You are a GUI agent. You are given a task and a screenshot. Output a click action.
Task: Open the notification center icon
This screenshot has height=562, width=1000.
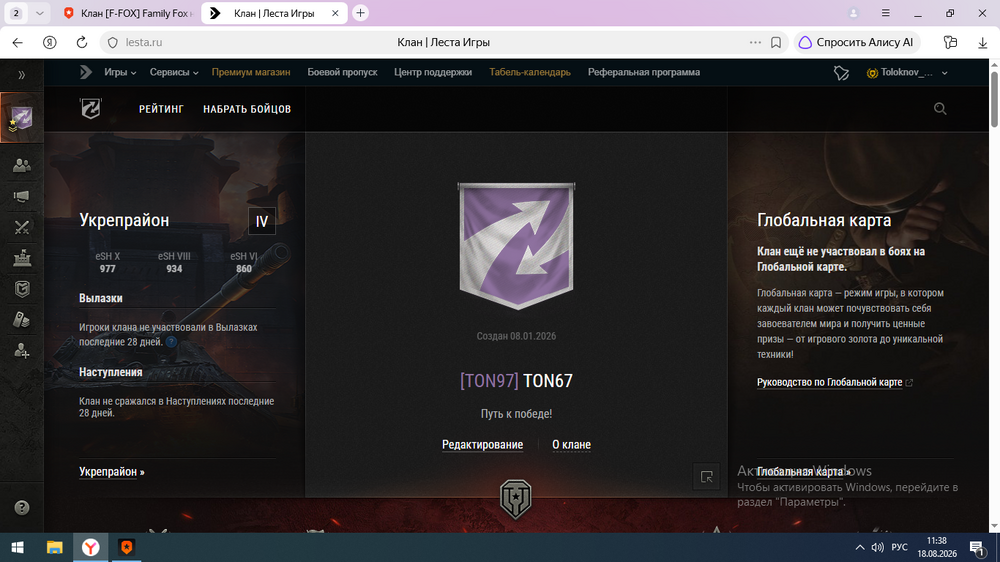click(x=976, y=547)
